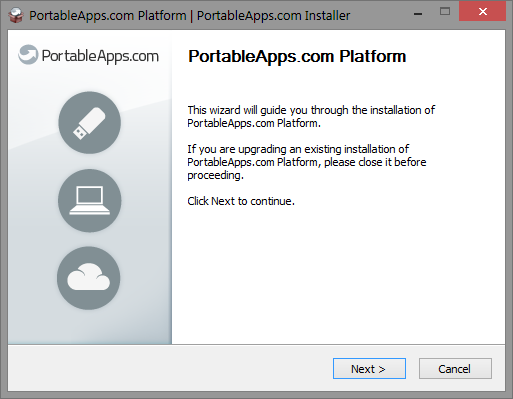
Task: Cancel the installer
Action: click(455, 369)
